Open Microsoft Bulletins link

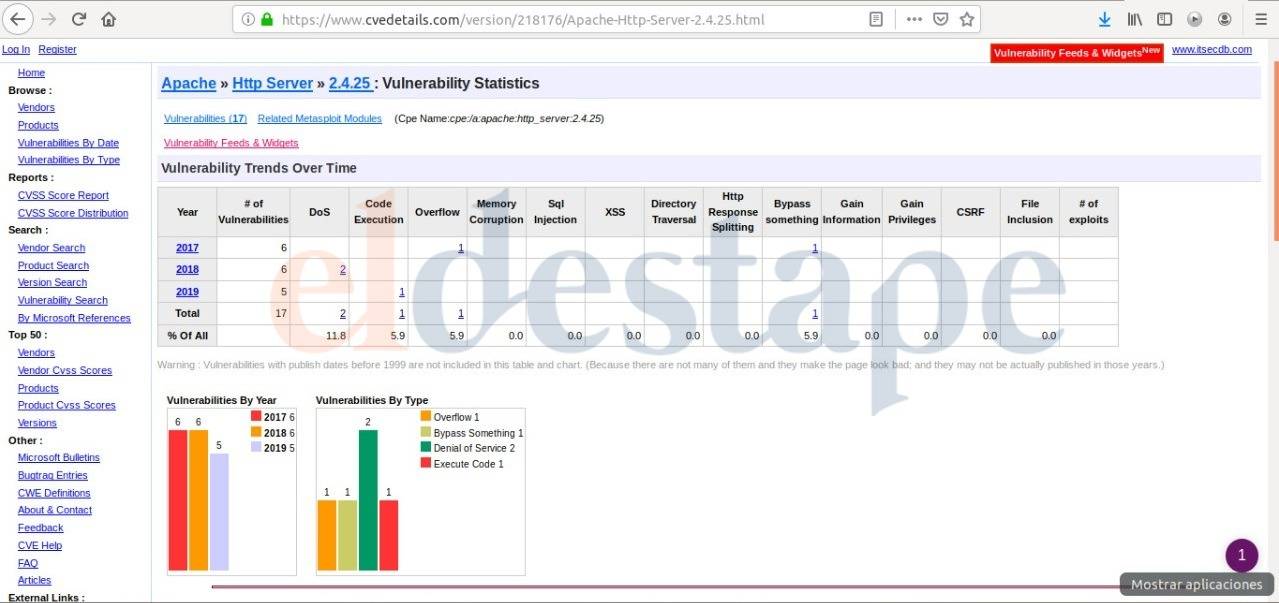[59, 458]
